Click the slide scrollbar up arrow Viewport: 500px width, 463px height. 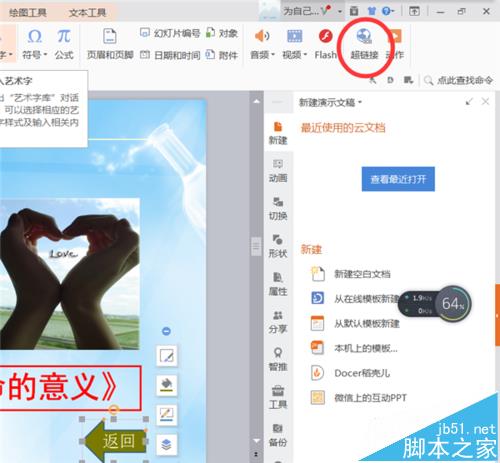pyautogui.click(x=256, y=101)
